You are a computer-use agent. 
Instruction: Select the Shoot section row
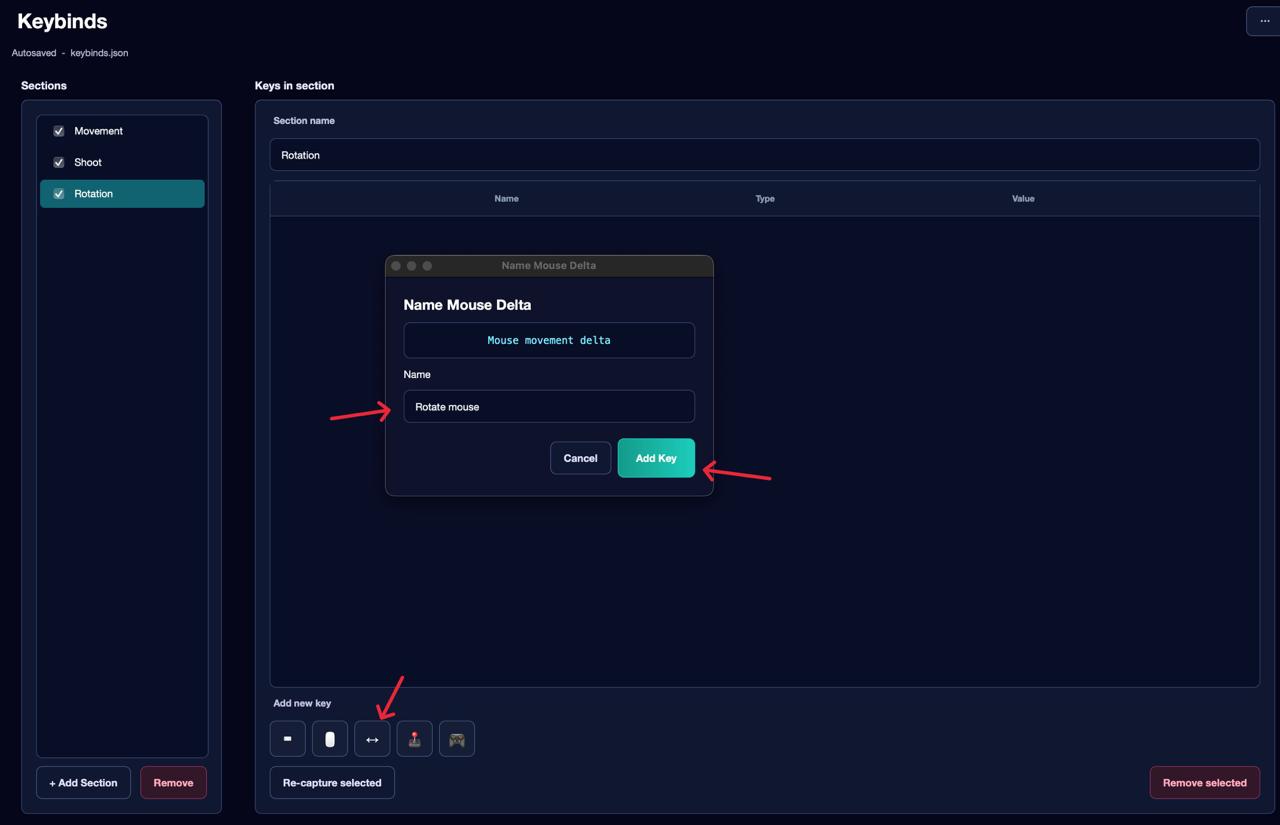coord(122,162)
